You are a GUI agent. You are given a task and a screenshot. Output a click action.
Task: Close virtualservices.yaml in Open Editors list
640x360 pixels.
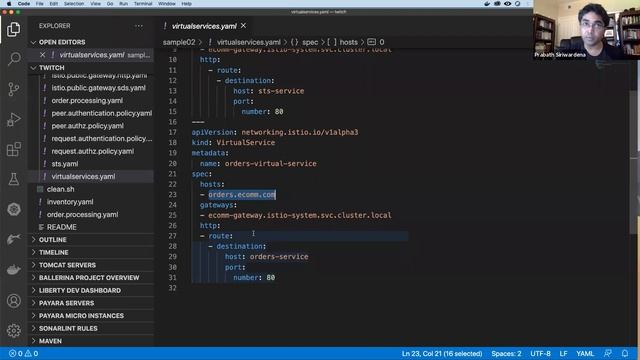click(x=42, y=55)
